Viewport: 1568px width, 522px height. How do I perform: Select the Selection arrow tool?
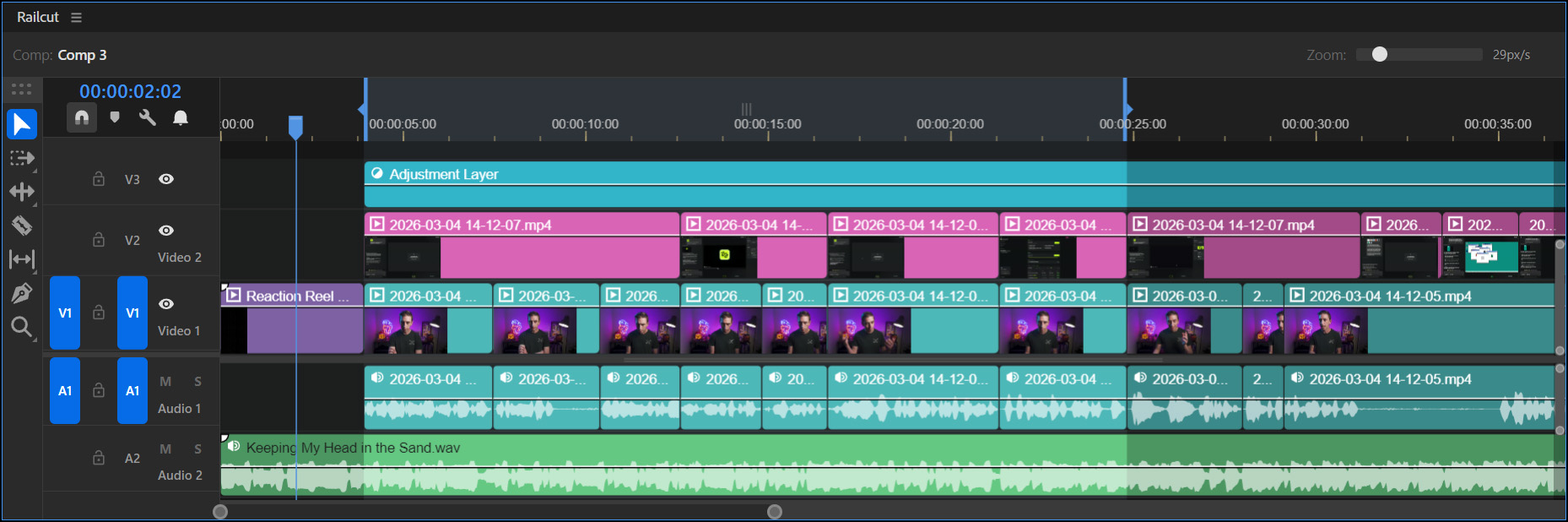click(x=22, y=124)
